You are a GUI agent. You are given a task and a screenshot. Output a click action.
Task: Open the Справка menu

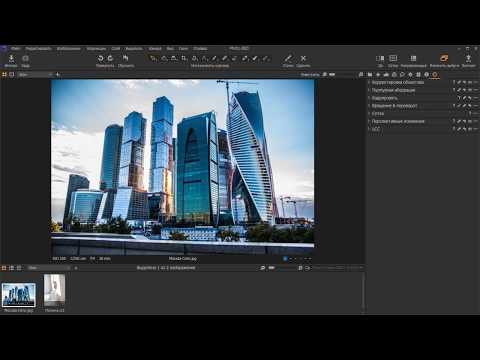pos(200,49)
